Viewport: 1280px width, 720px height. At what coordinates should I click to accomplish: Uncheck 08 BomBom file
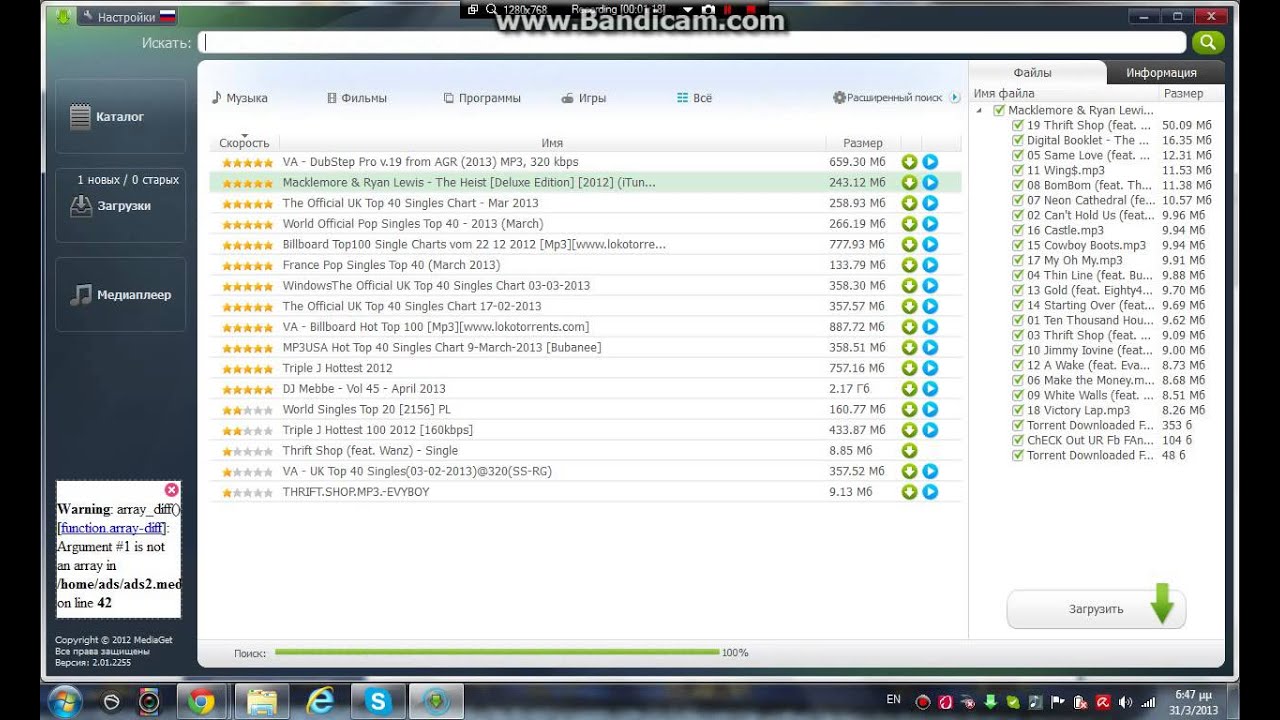coord(1018,186)
